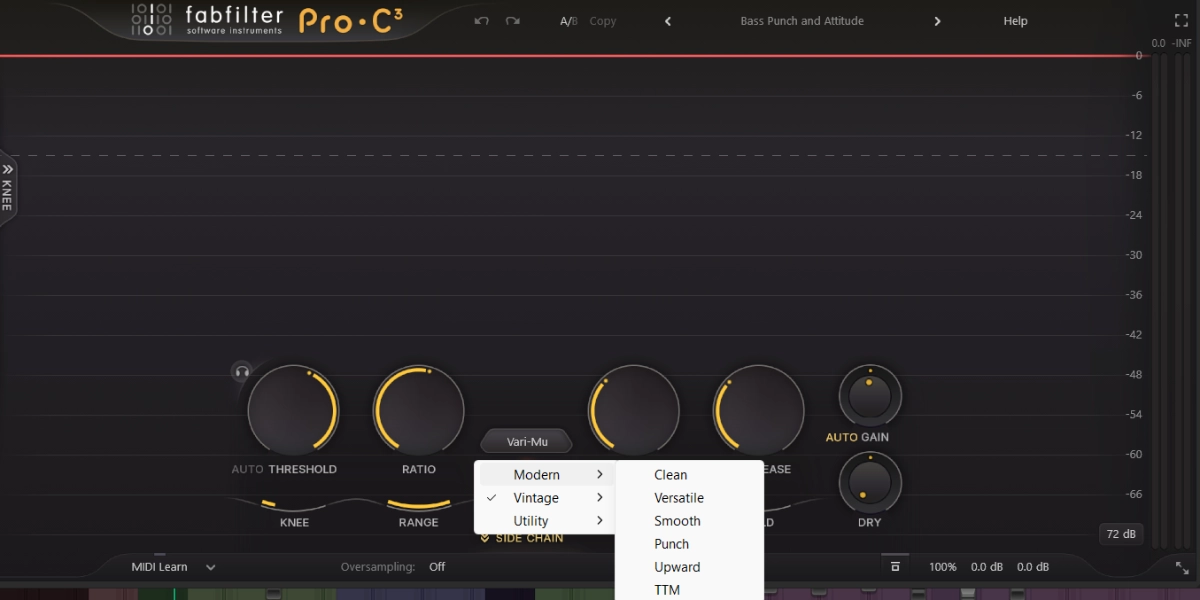Click the headphone audition icon near Threshold
The image size is (1200, 600).
[240, 372]
